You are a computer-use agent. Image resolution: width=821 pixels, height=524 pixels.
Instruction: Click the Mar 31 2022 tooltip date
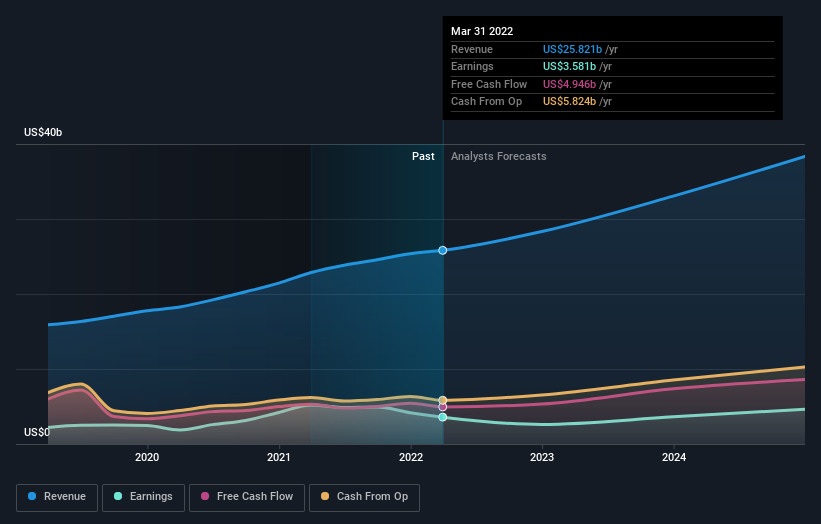482,31
